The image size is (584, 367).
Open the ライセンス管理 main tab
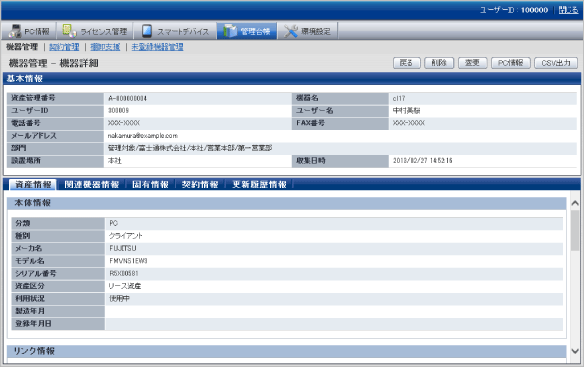point(95,31)
